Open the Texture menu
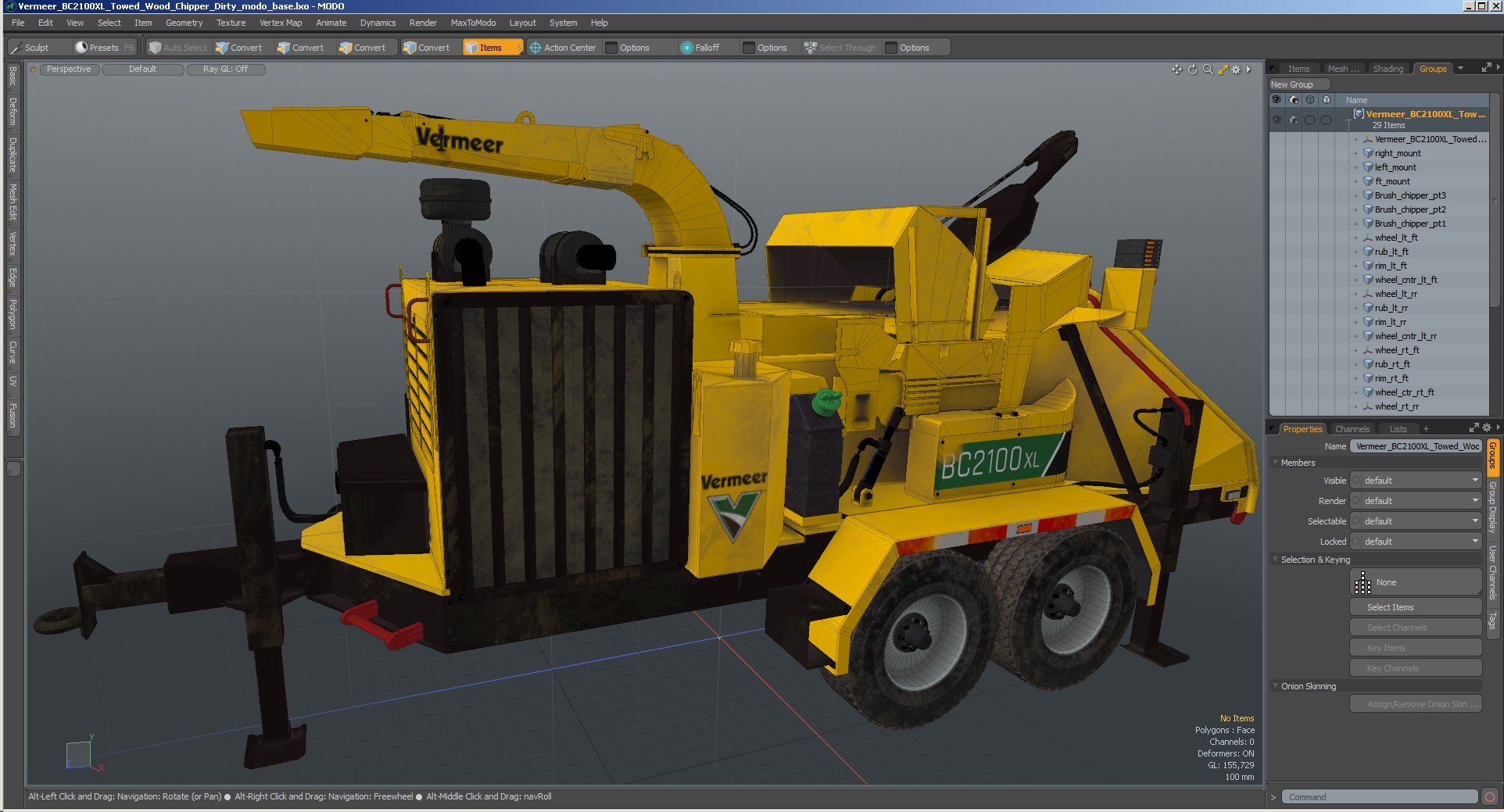Image resolution: width=1504 pixels, height=812 pixels. coord(231,23)
